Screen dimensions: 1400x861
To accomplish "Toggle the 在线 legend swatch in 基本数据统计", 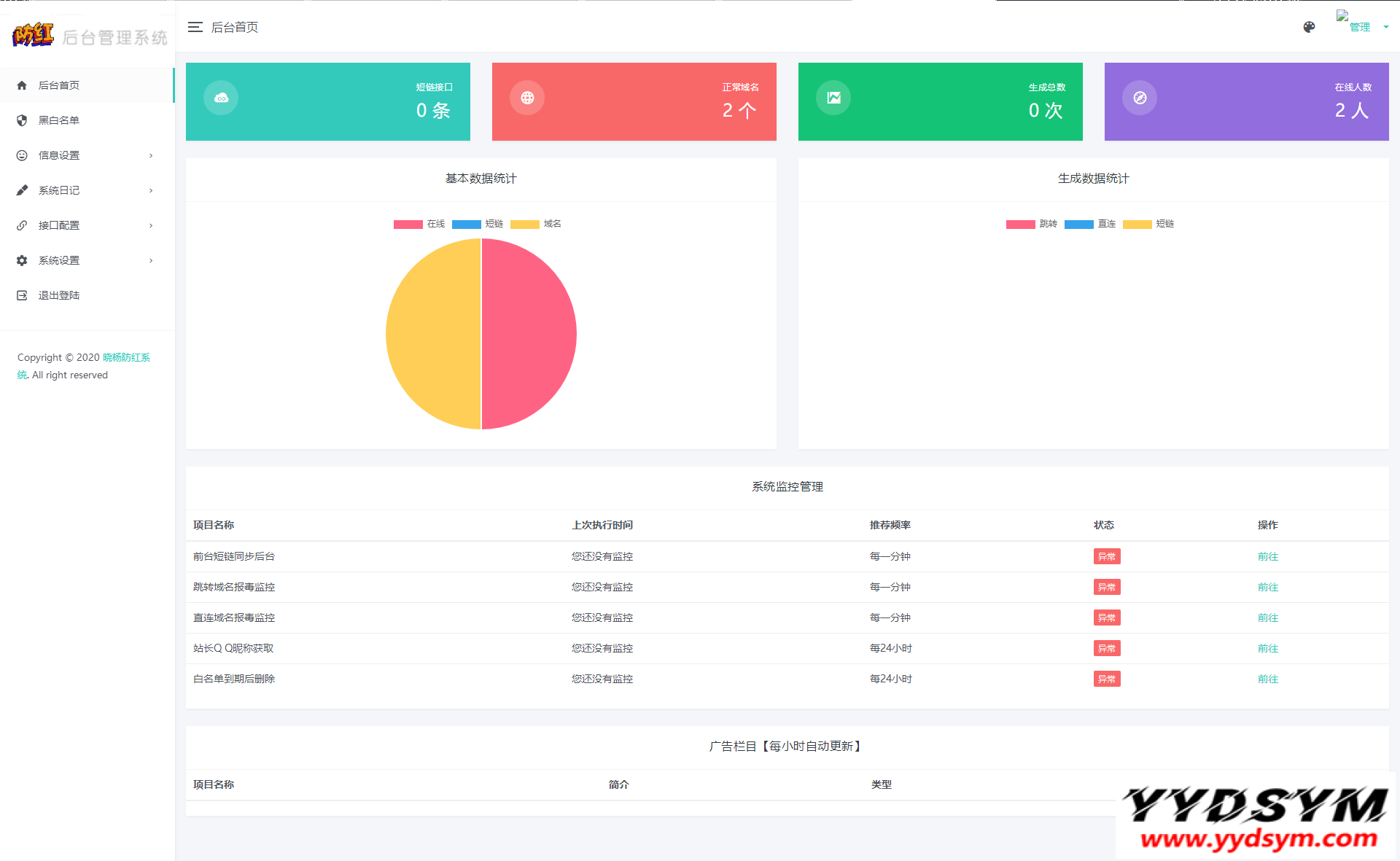I will (408, 225).
